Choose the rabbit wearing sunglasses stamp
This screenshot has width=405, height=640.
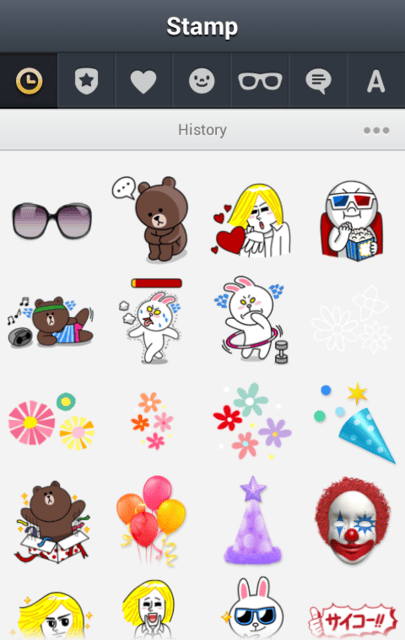click(x=254, y=609)
